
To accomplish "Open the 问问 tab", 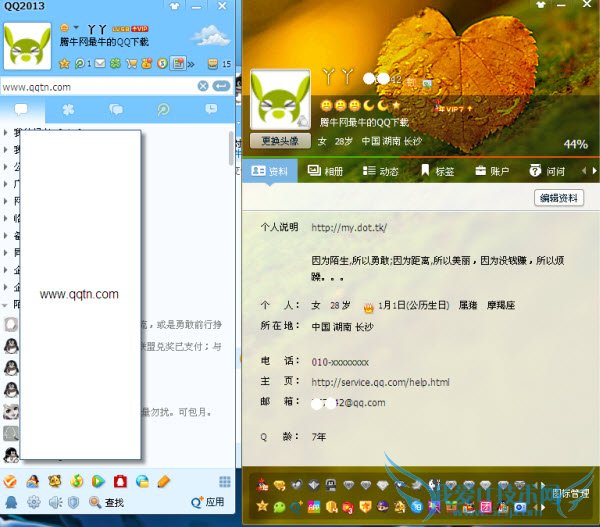I will click(547, 171).
